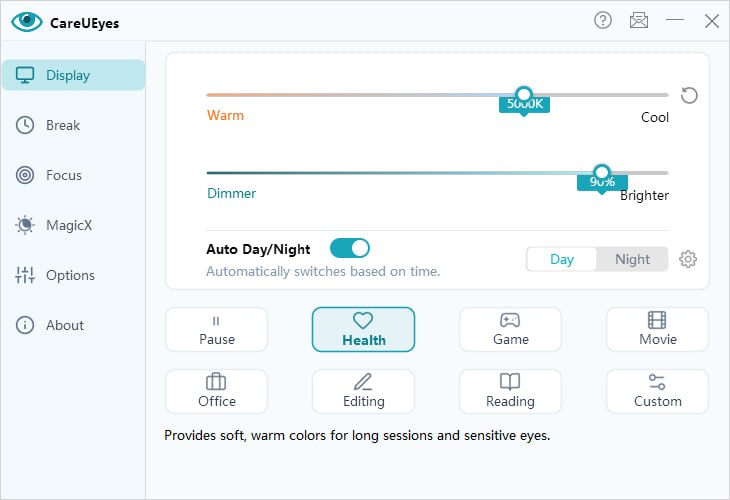Select the Office preset
Image resolution: width=730 pixels, height=500 pixels.
[x=216, y=392]
